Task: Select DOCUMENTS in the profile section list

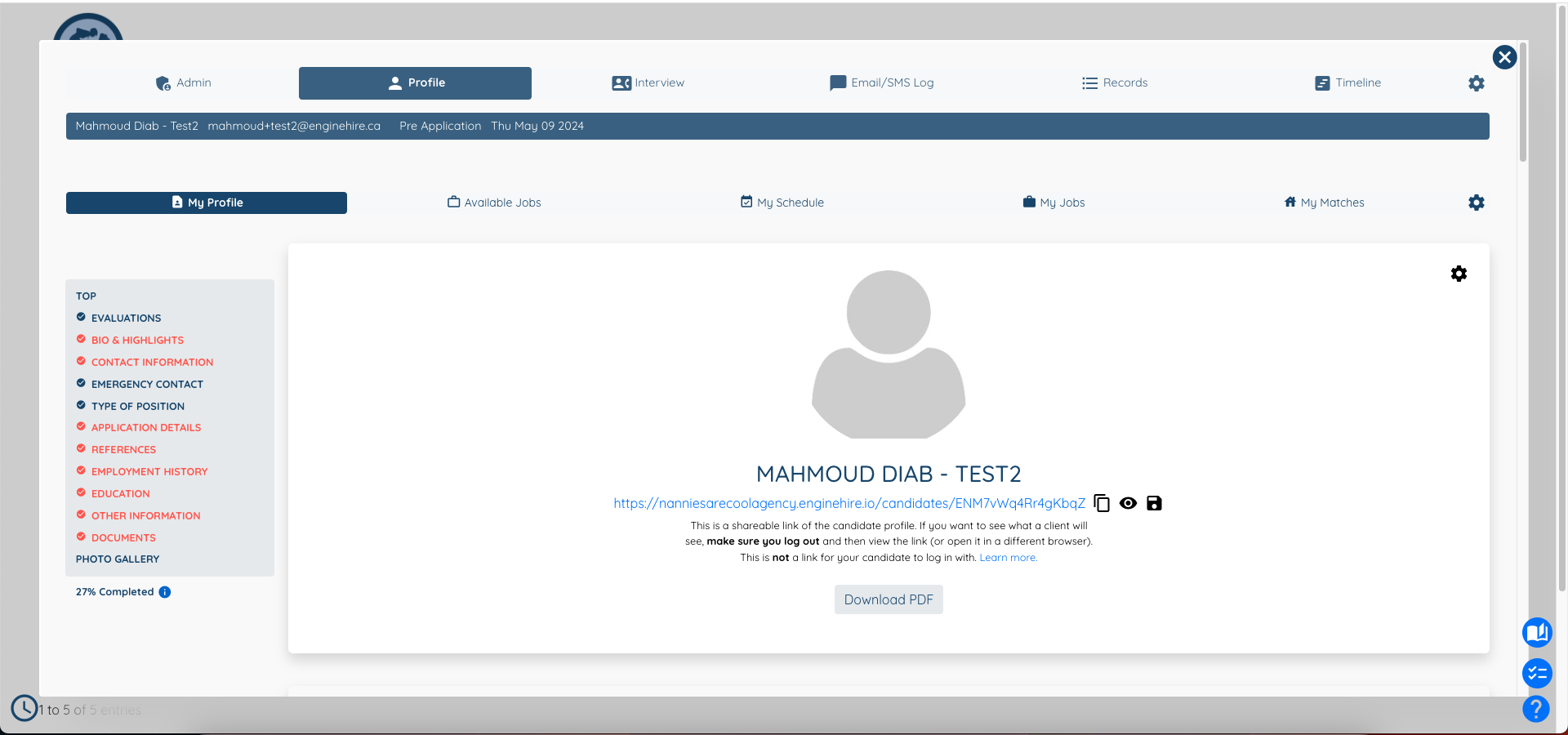Action: click(x=123, y=537)
